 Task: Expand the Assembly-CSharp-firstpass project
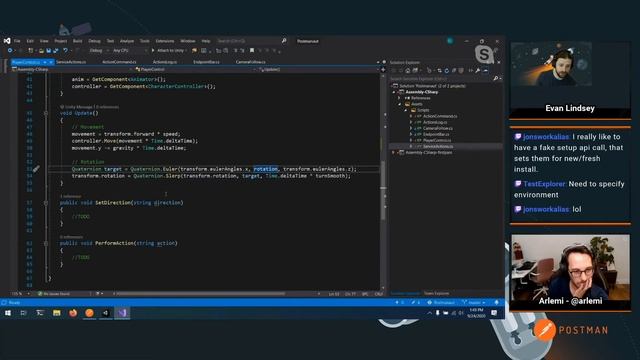394,153
